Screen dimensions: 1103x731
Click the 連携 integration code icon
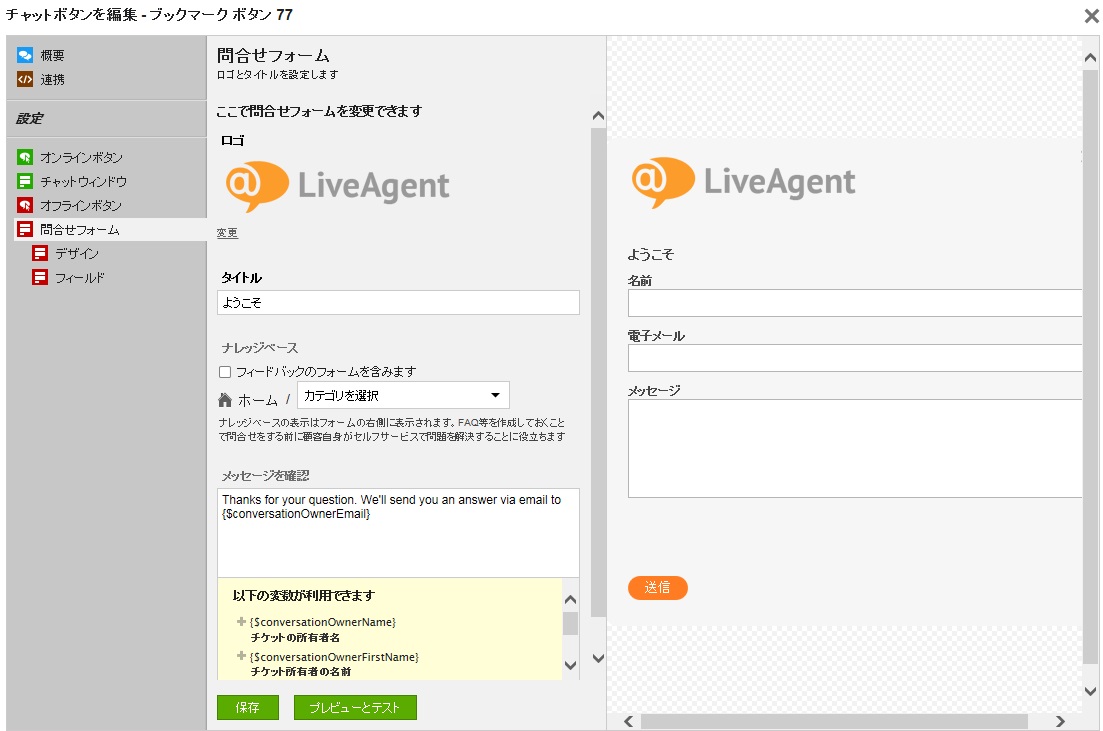(x=25, y=80)
